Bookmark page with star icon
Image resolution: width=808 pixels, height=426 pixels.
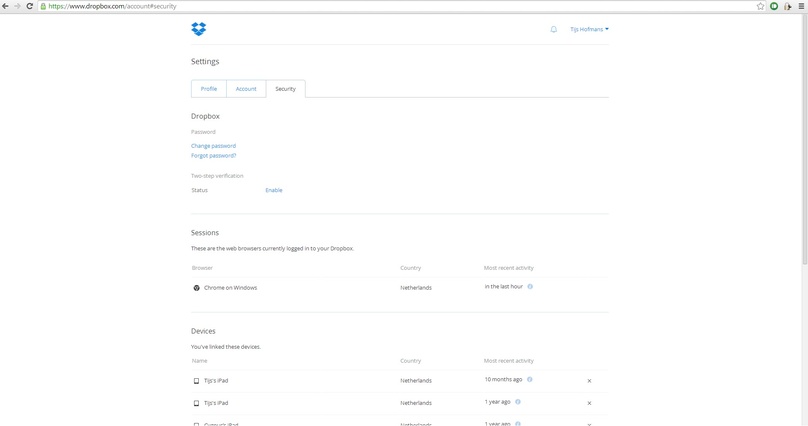pos(760,6)
